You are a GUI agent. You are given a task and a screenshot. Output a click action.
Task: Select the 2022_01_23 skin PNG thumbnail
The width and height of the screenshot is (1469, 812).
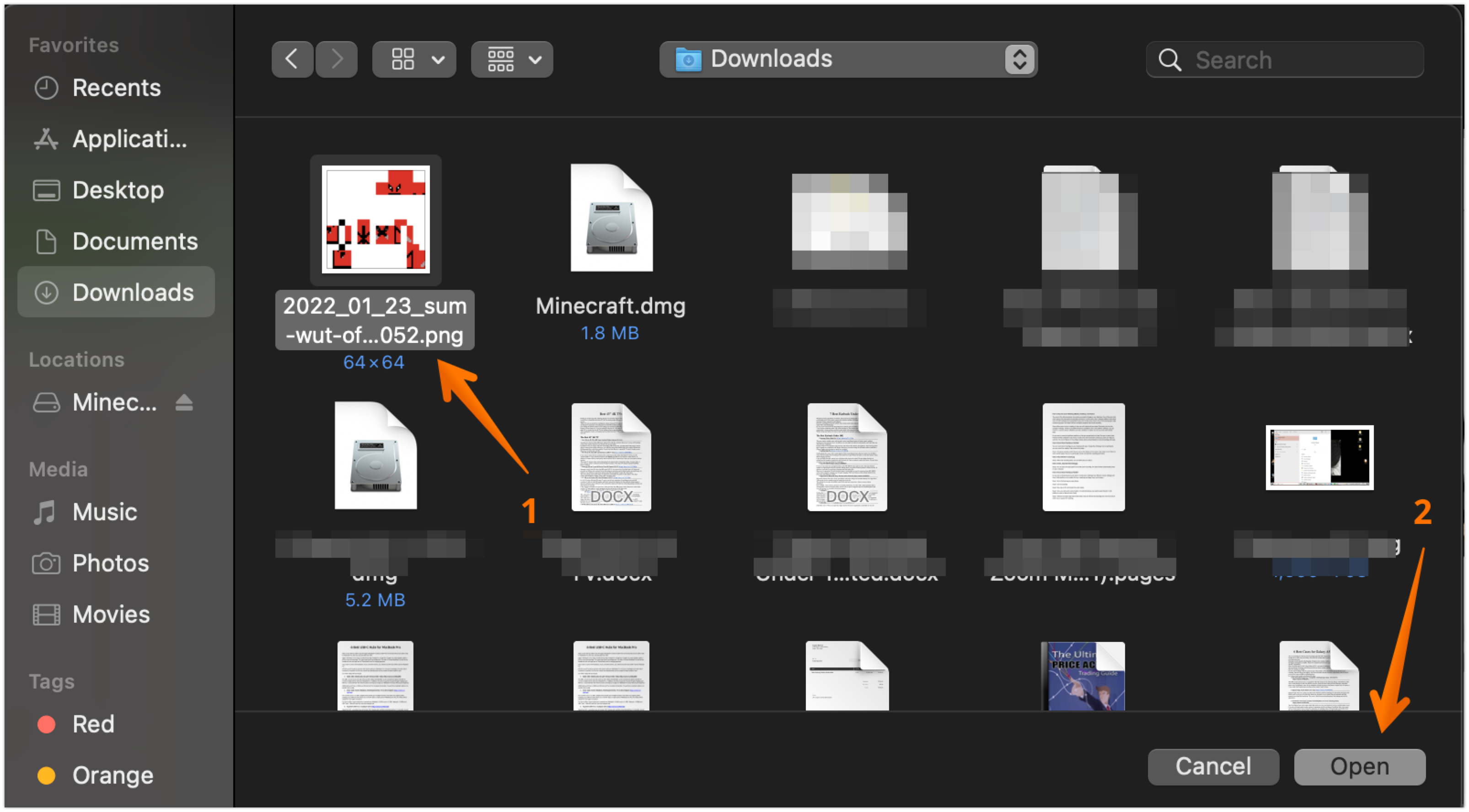pos(375,219)
